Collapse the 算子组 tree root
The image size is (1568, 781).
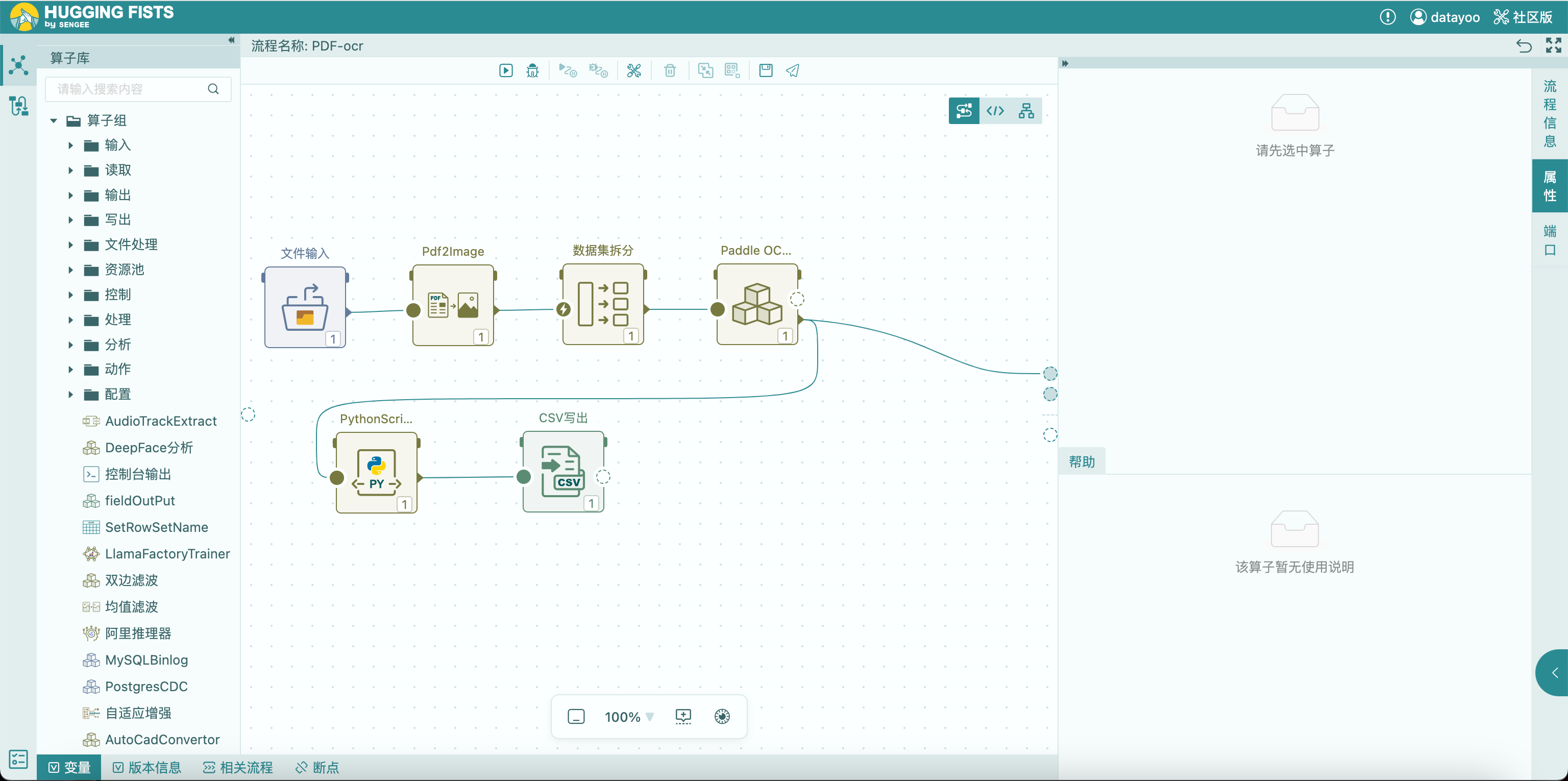[x=54, y=120]
